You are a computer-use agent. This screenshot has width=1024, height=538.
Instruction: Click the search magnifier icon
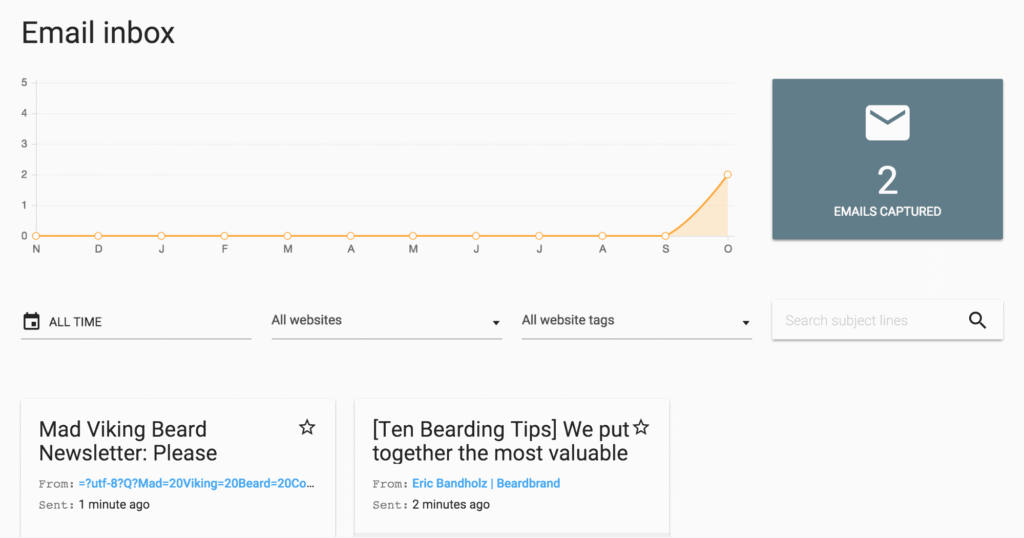(x=977, y=321)
